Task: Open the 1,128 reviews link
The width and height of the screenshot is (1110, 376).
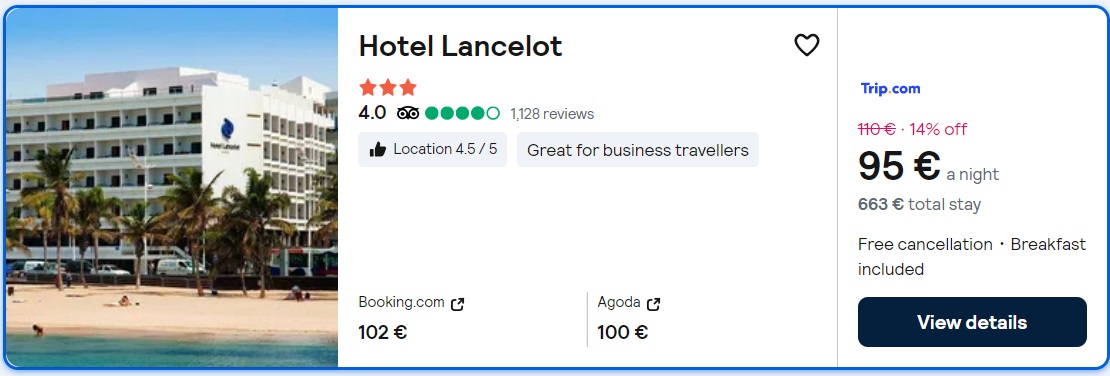Action: click(552, 114)
